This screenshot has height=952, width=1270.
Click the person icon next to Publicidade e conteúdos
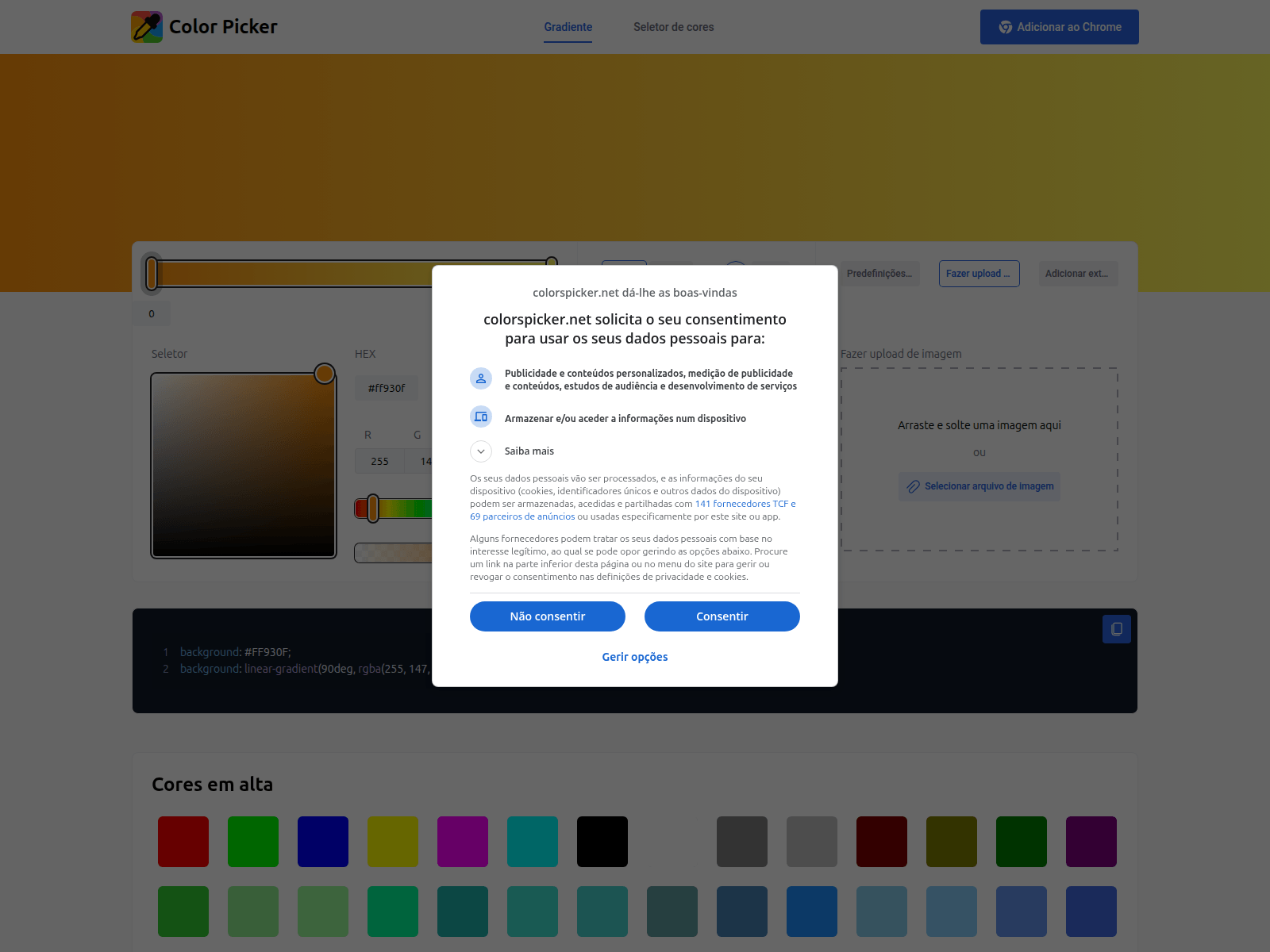481,378
